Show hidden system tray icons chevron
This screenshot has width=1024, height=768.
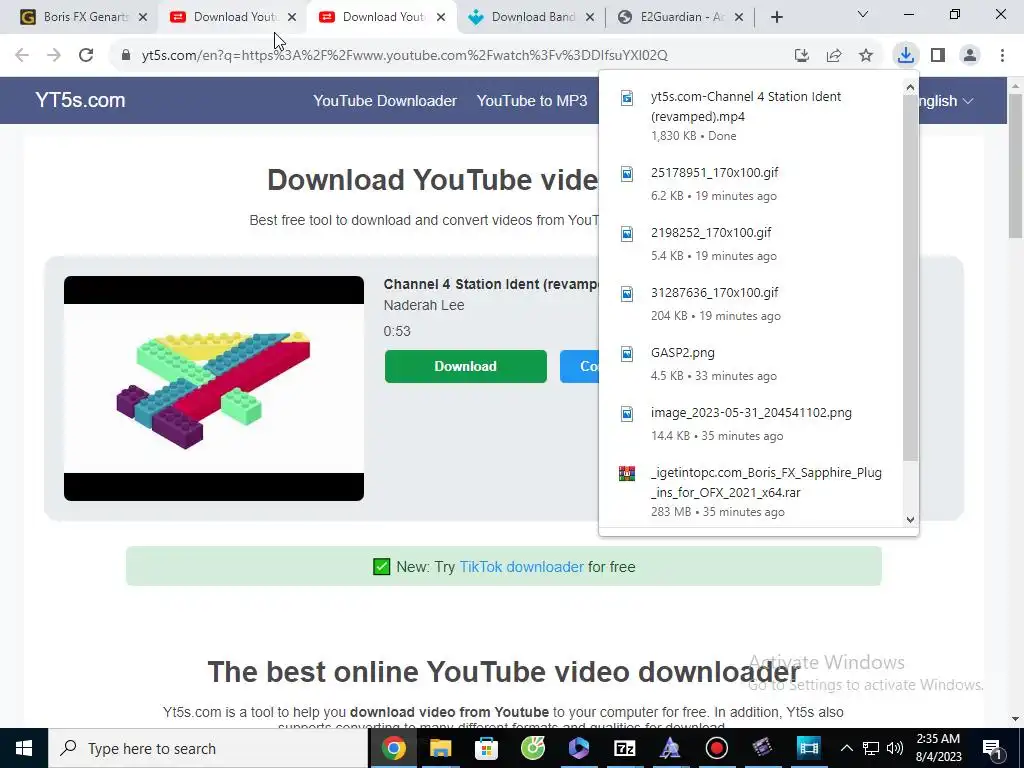(846, 748)
